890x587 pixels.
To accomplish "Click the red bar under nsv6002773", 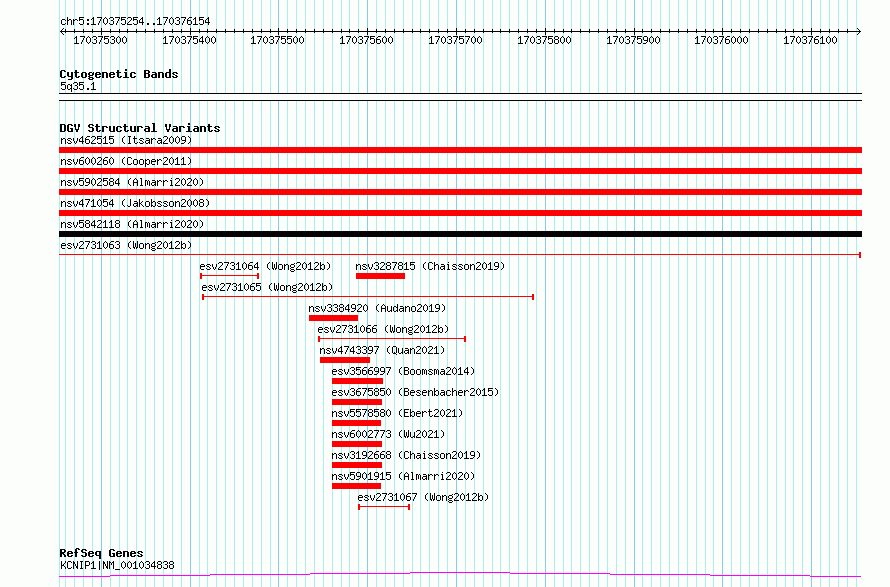I will [357, 444].
